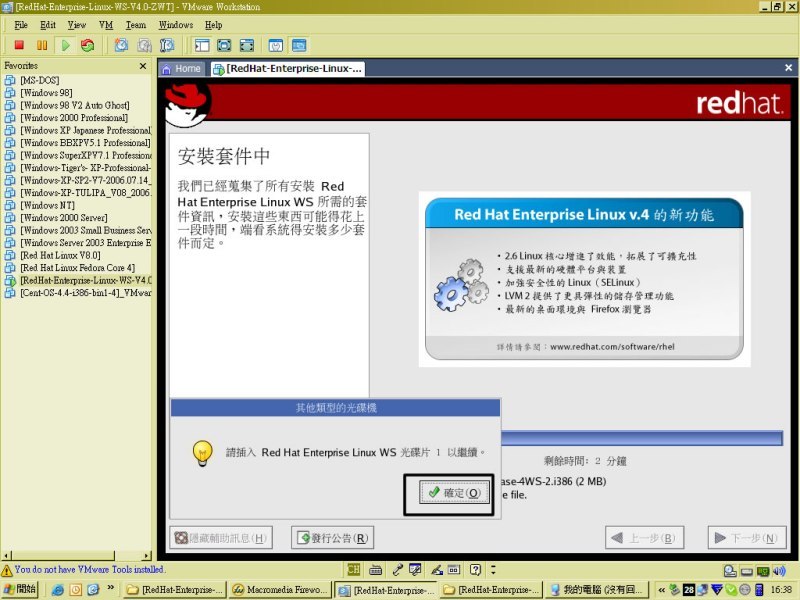800x600 pixels.
Task: Click the language bar help question icon
Action: 475,569
